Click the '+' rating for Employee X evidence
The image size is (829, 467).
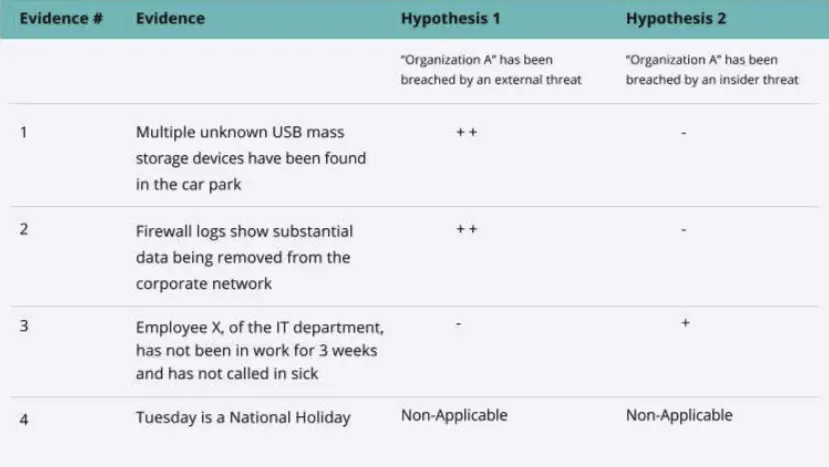[685, 323]
